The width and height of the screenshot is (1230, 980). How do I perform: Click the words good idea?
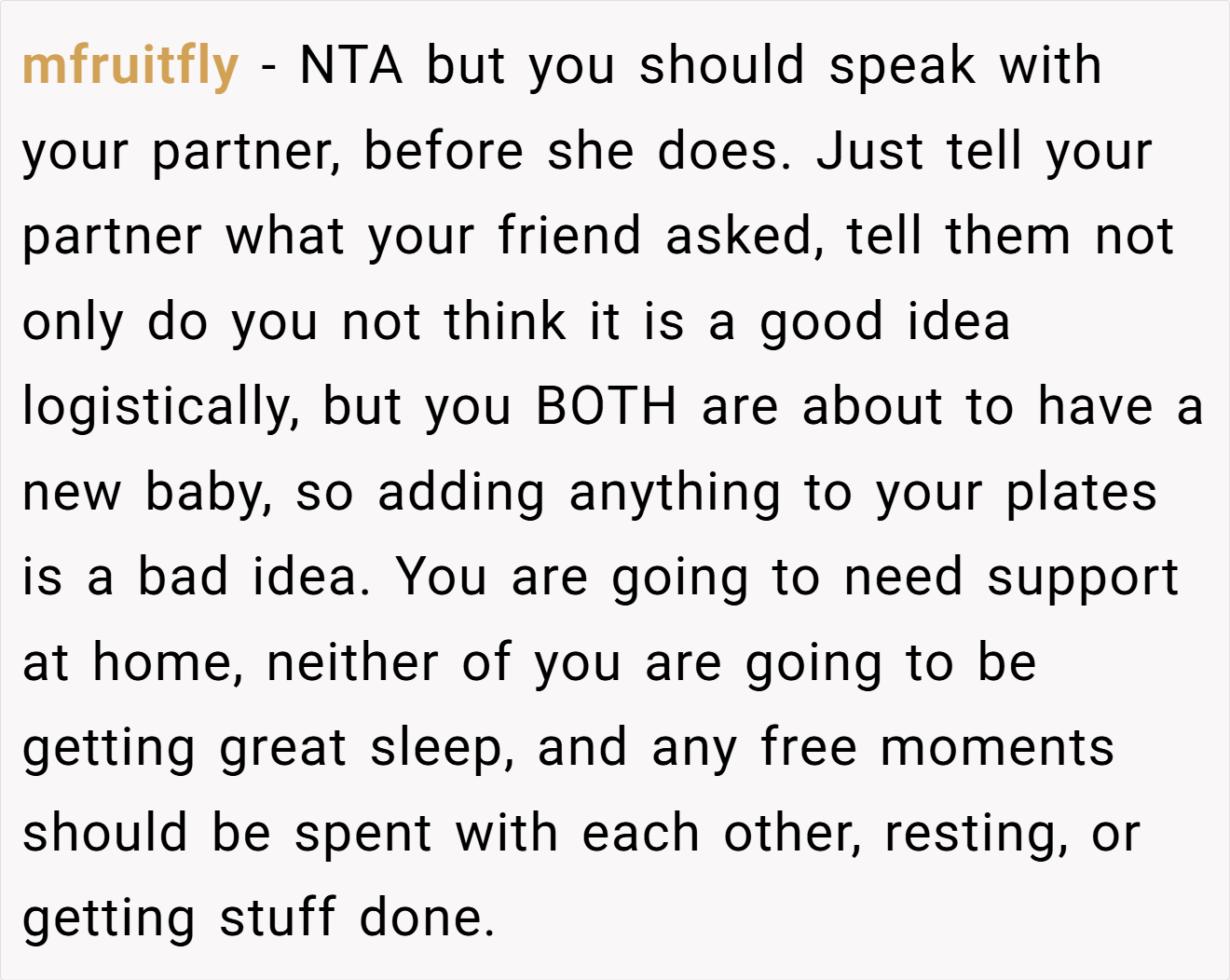click(x=885, y=324)
